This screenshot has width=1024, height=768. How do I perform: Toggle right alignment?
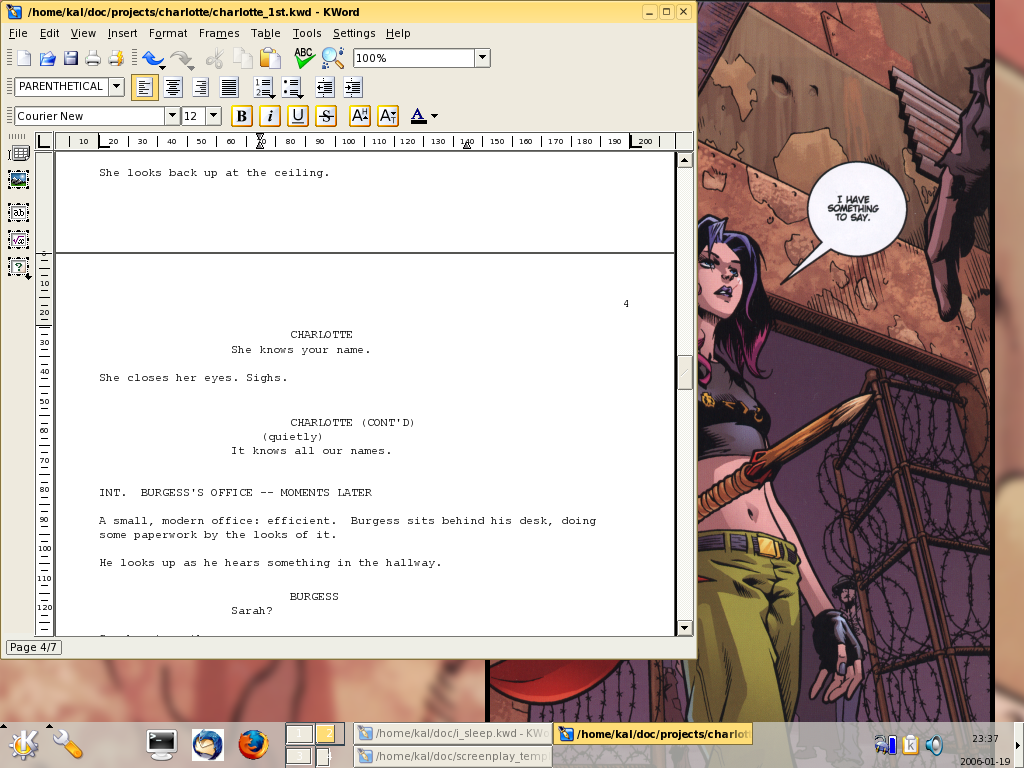(200, 87)
